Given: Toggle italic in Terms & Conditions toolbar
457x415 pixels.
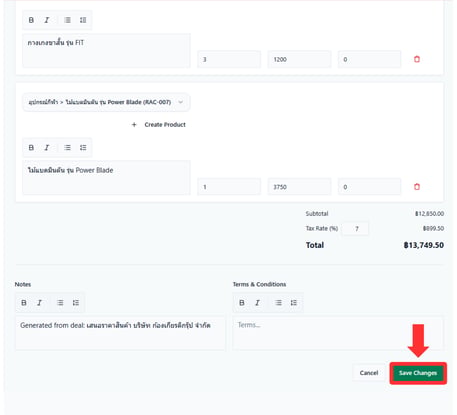Looking at the screenshot, I should click(257, 303).
